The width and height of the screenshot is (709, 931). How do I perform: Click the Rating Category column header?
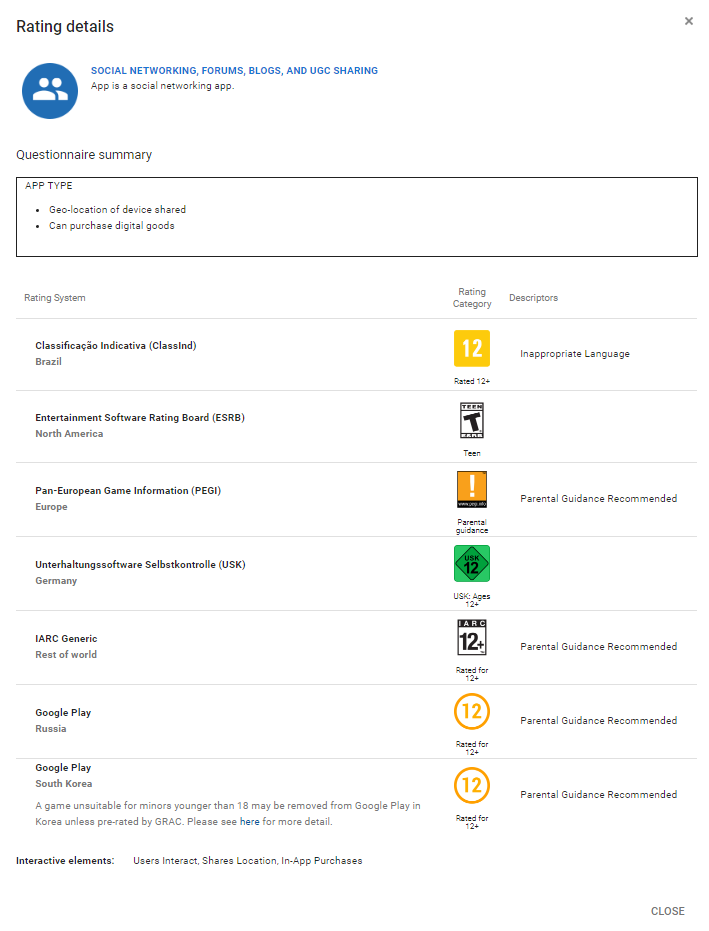(472, 298)
